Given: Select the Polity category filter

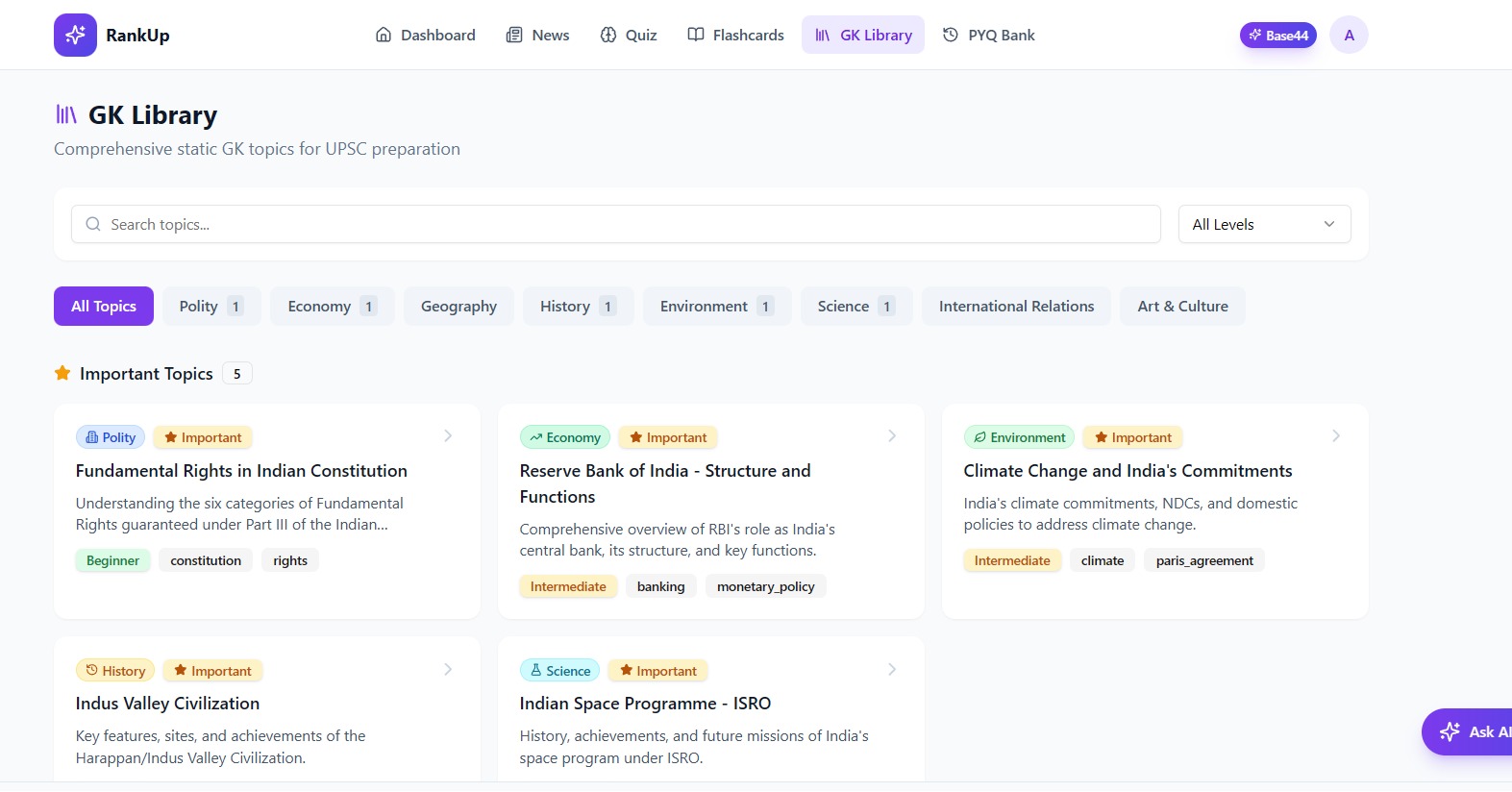Looking at the screenshot, I should (x=211, y=307).
